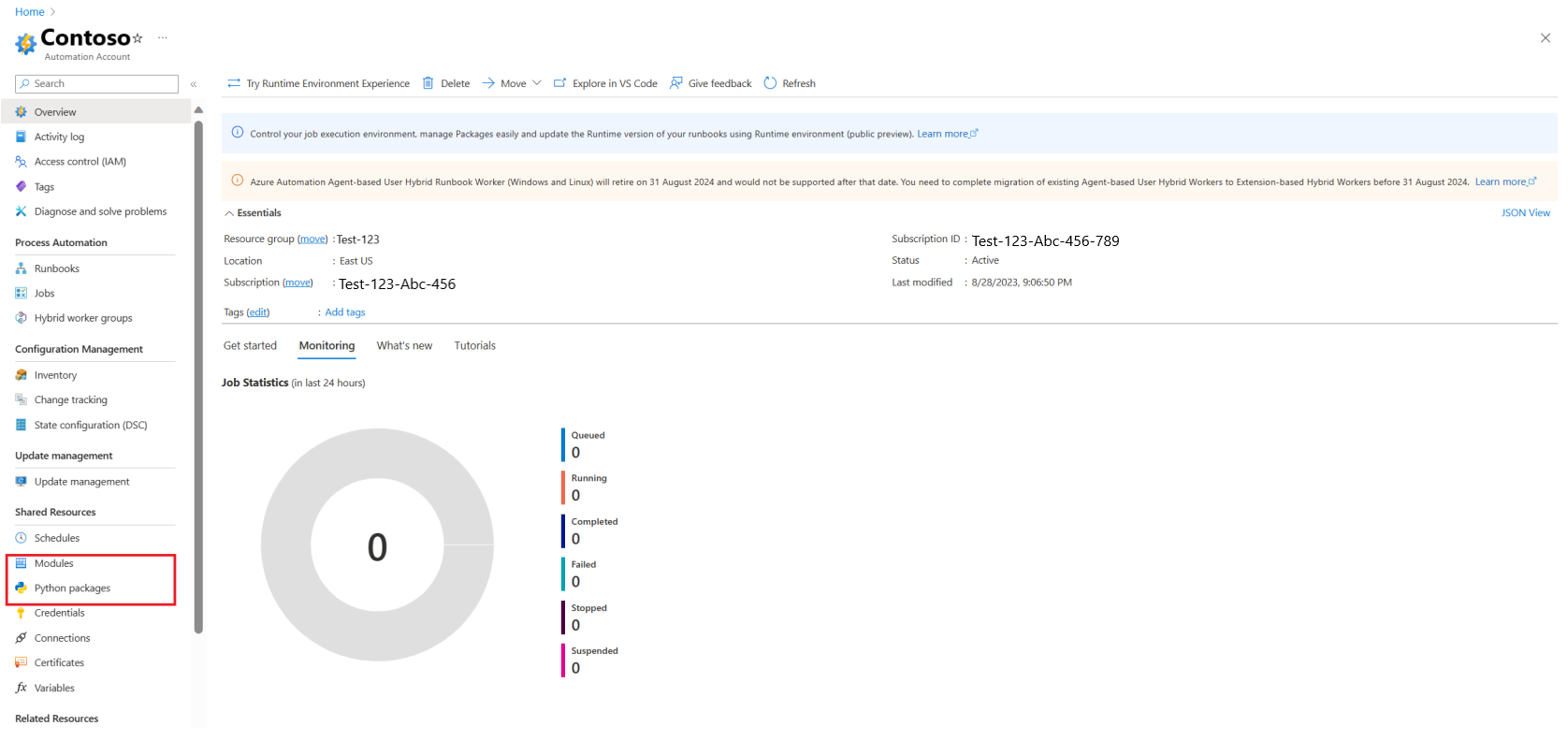Click the Overview gear icon in sidebar

[22, 112]
